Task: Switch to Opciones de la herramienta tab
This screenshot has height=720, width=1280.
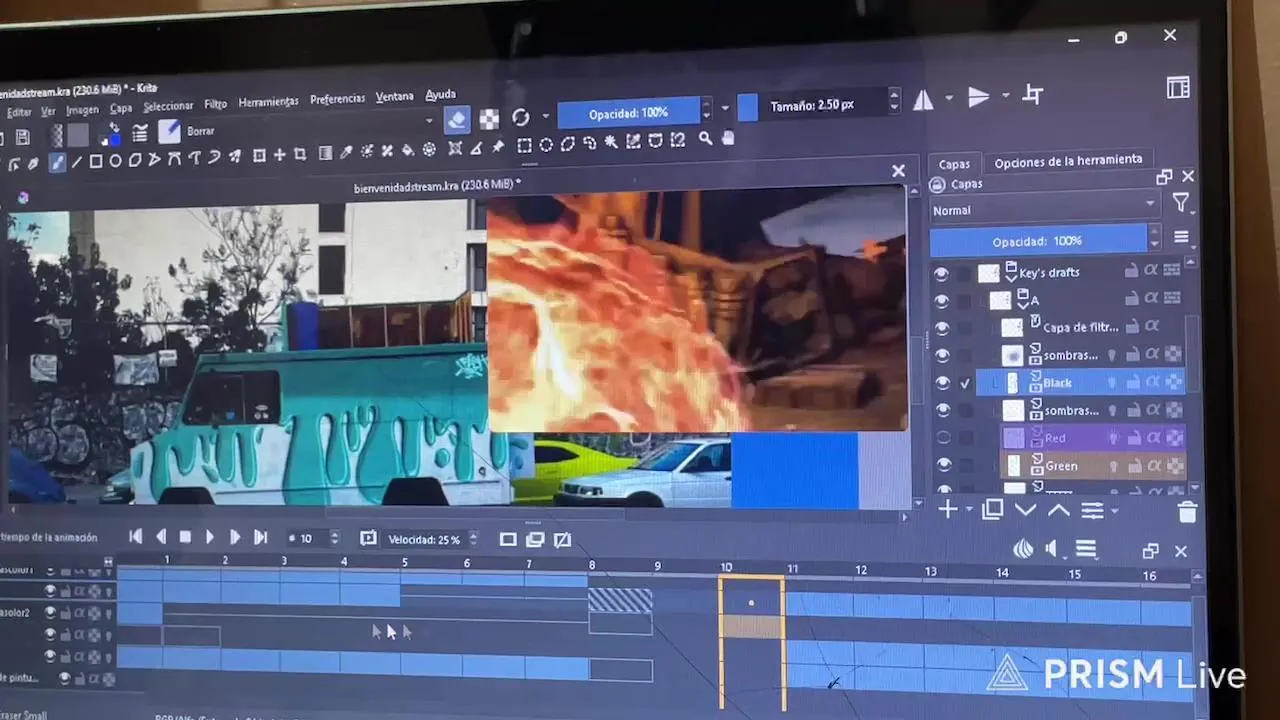Action: pyautogui.click(x=1067, y=160)
